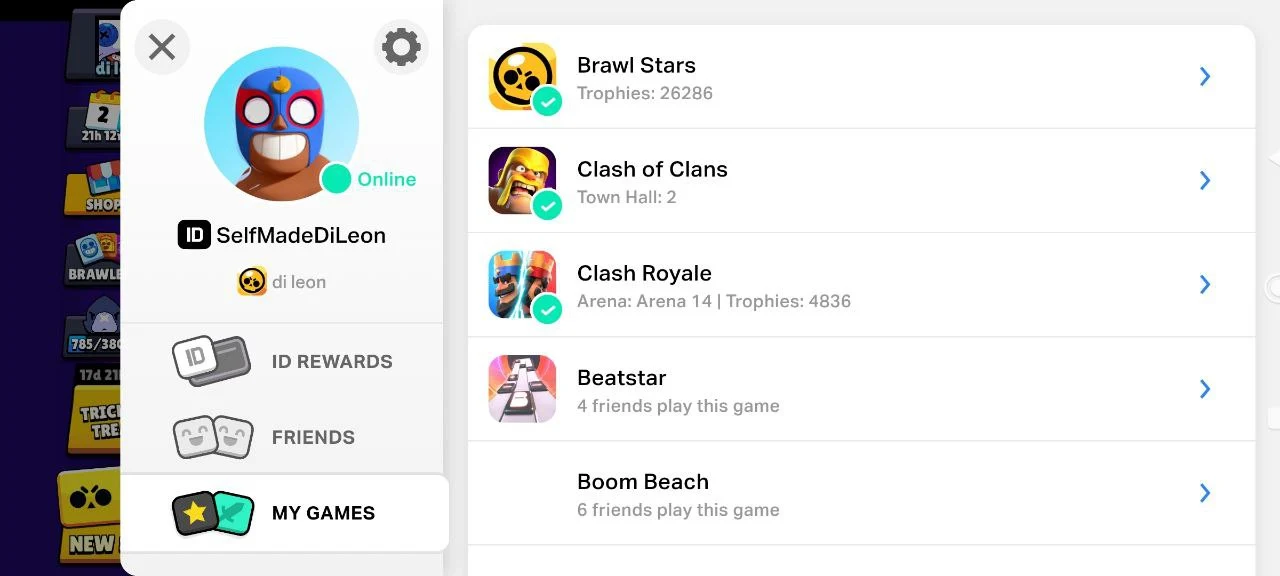The image size is (1280, 576).
Task: Click the ID badge beside SelfMadeDiLeon
Action: click(194, 235)
